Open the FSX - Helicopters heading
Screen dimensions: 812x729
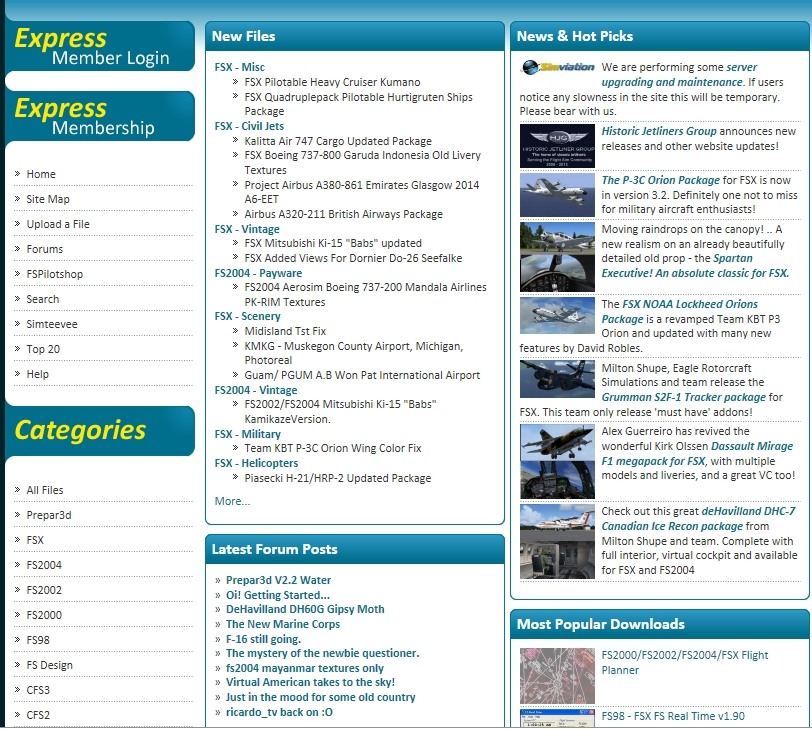[x=256, y=463]
